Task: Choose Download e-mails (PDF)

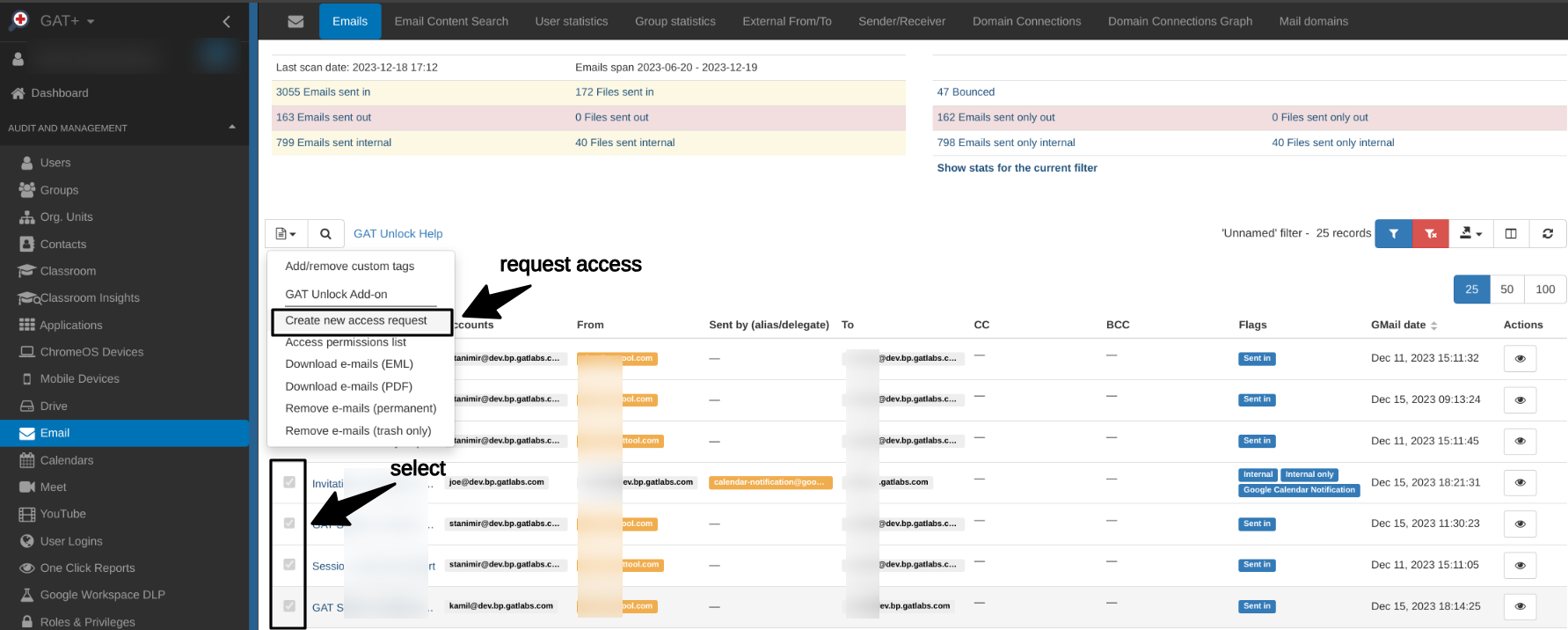Action: pos(349,386)
